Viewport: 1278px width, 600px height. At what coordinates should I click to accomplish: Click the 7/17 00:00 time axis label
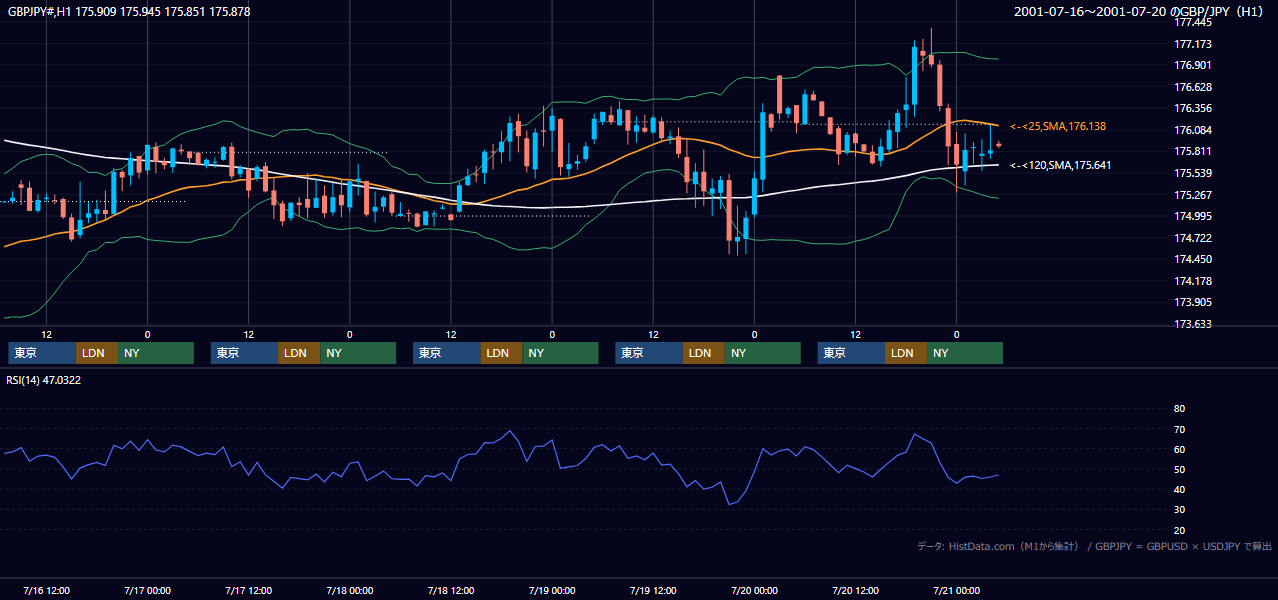[147, 590]
